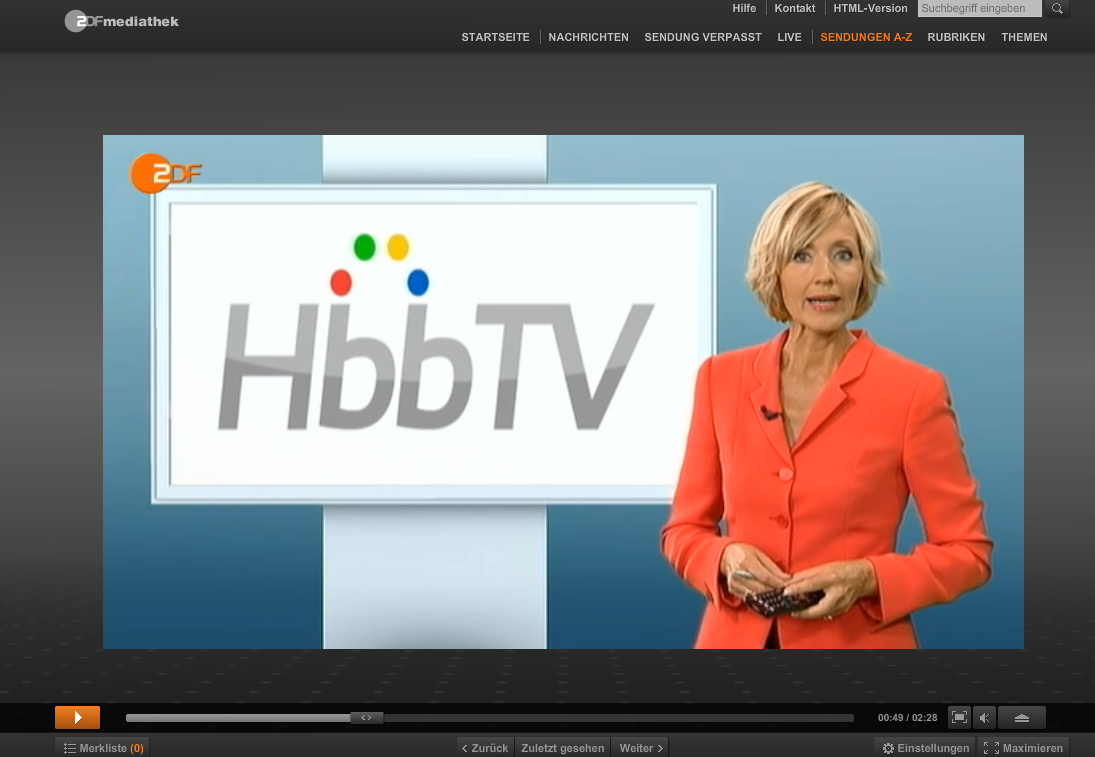This screenshot has height=757, width=1095.
Task: Click in the Suchbegriff eingeben search field
Action: (x=979, y=9)
